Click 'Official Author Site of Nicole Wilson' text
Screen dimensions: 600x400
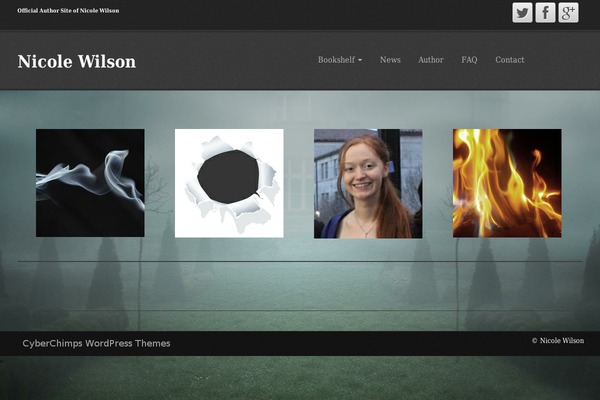(68, 11)
